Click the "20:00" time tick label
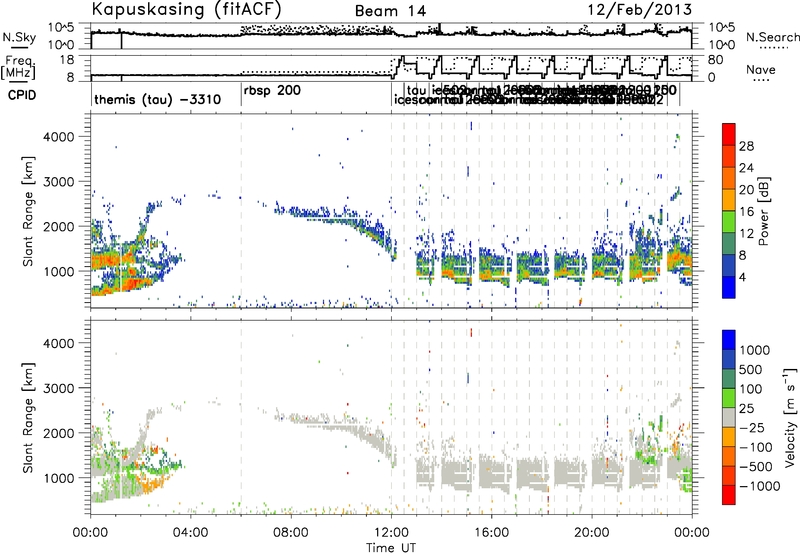Screen dimensions: 800x554 (591, 533)
